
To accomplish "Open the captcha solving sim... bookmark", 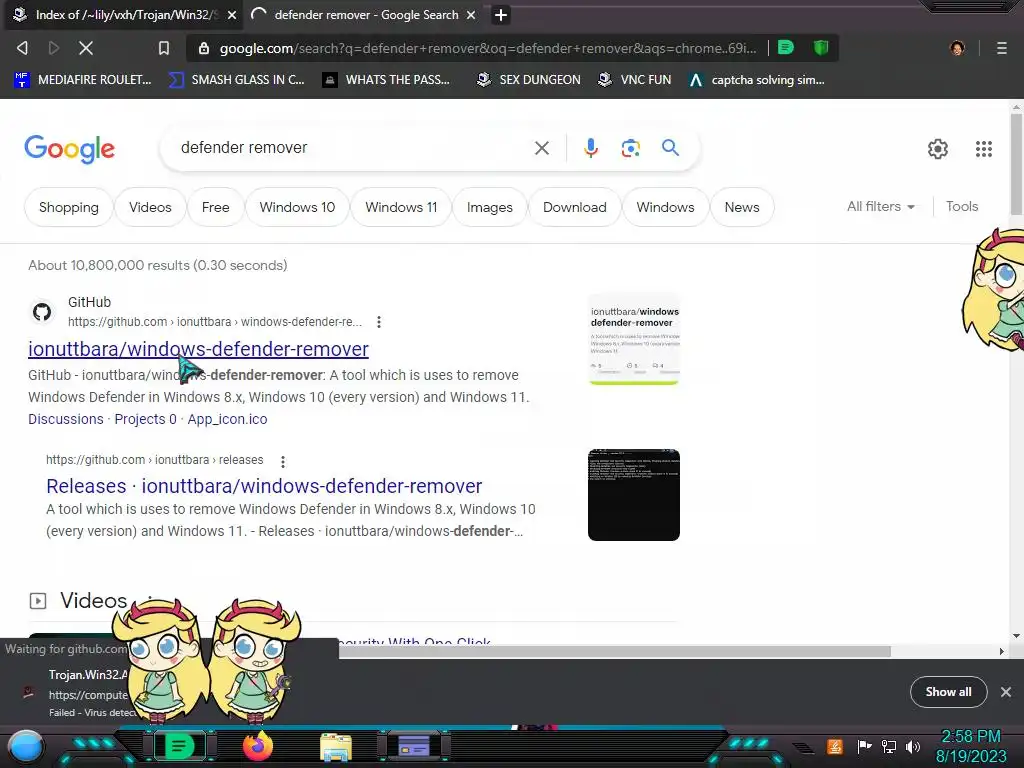I will click(757, 80).
